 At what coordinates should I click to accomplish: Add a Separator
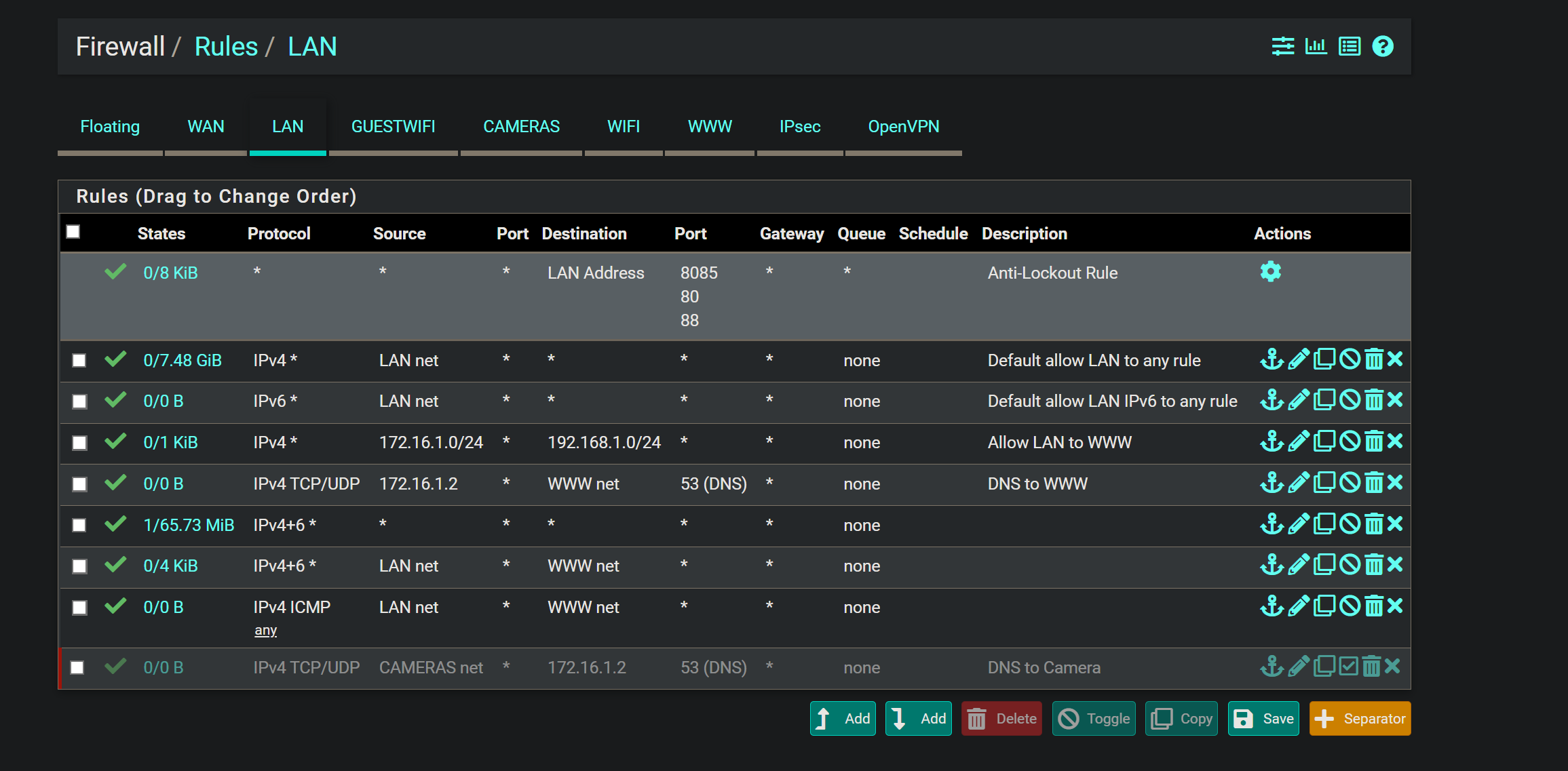pyautogui.click(x=1360, y=719)
